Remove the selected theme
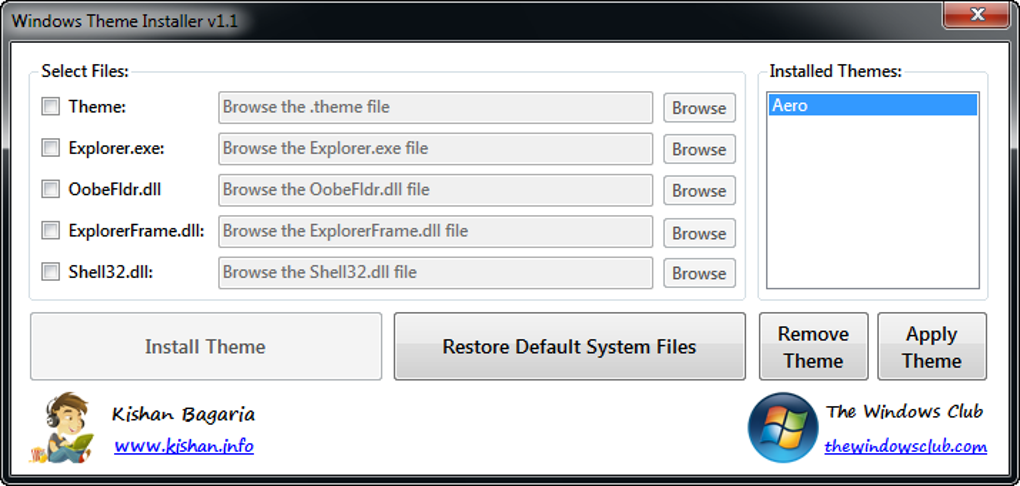Viewport: 1020px width, 486px height. [813, 347]
